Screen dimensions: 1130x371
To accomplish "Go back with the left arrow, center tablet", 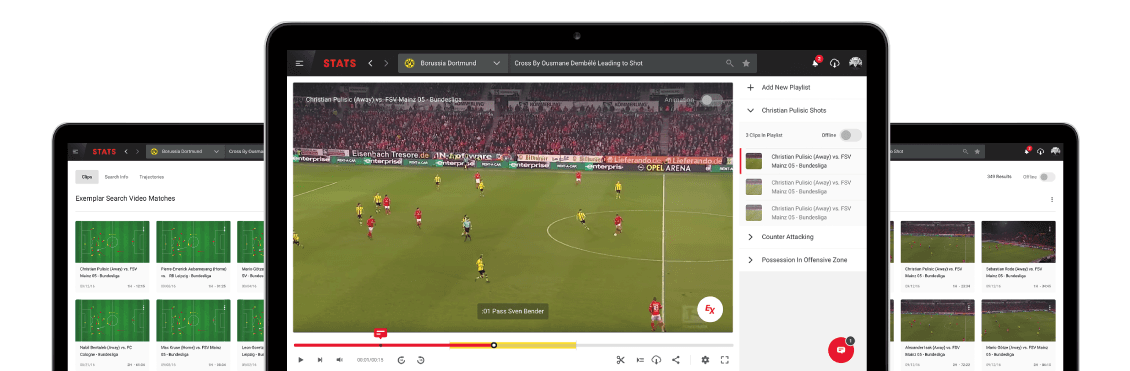I will point(370,63).
